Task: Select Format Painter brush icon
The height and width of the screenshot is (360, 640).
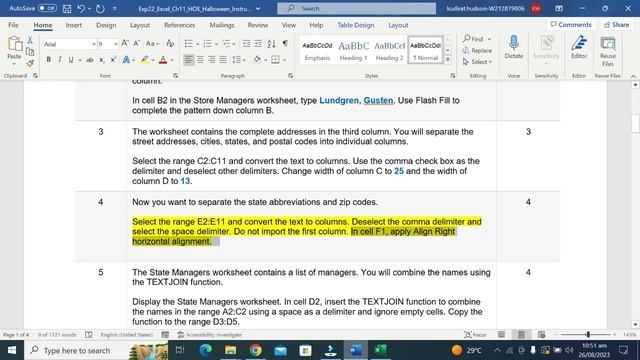Action: click(x=30, y=63)
